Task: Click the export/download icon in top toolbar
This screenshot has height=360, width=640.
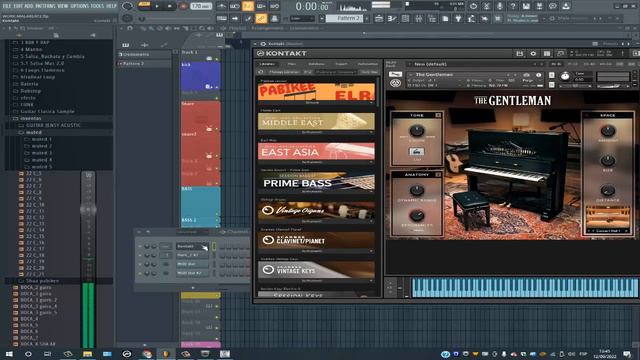Action: 566,6
